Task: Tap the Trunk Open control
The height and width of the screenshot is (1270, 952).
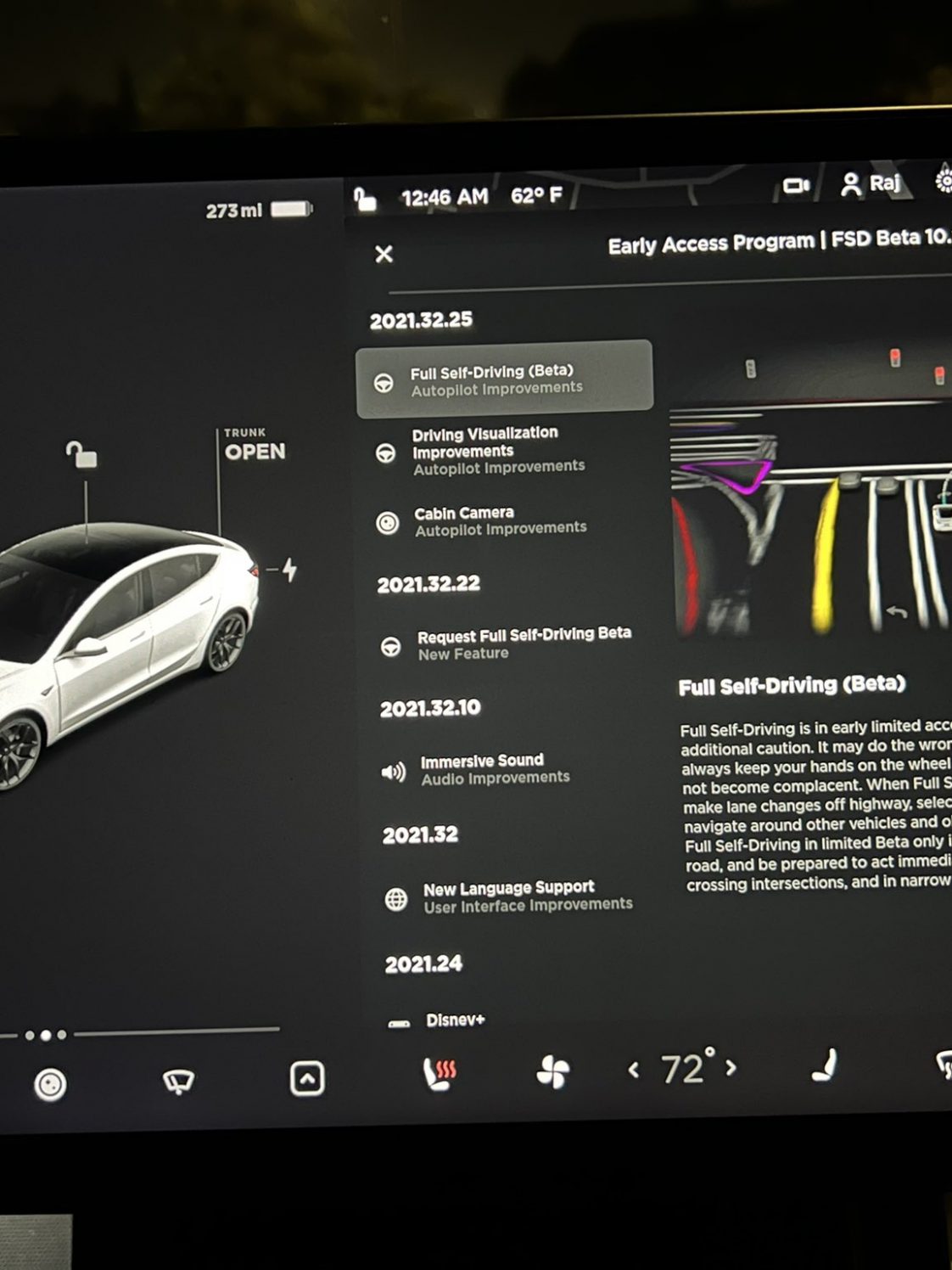Action: coord(255,445)
